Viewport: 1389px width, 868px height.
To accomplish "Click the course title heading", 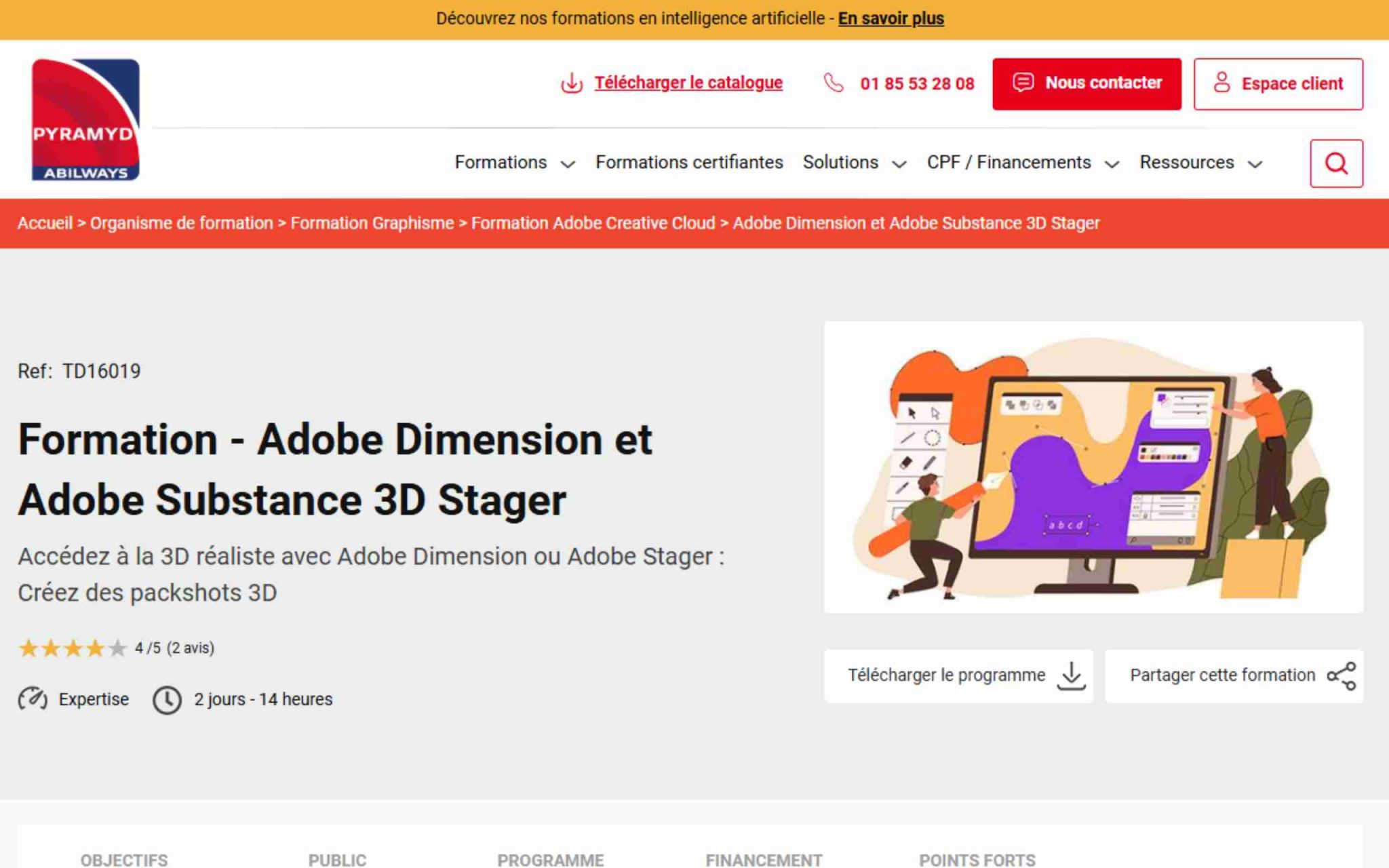I will click(335, 469).
